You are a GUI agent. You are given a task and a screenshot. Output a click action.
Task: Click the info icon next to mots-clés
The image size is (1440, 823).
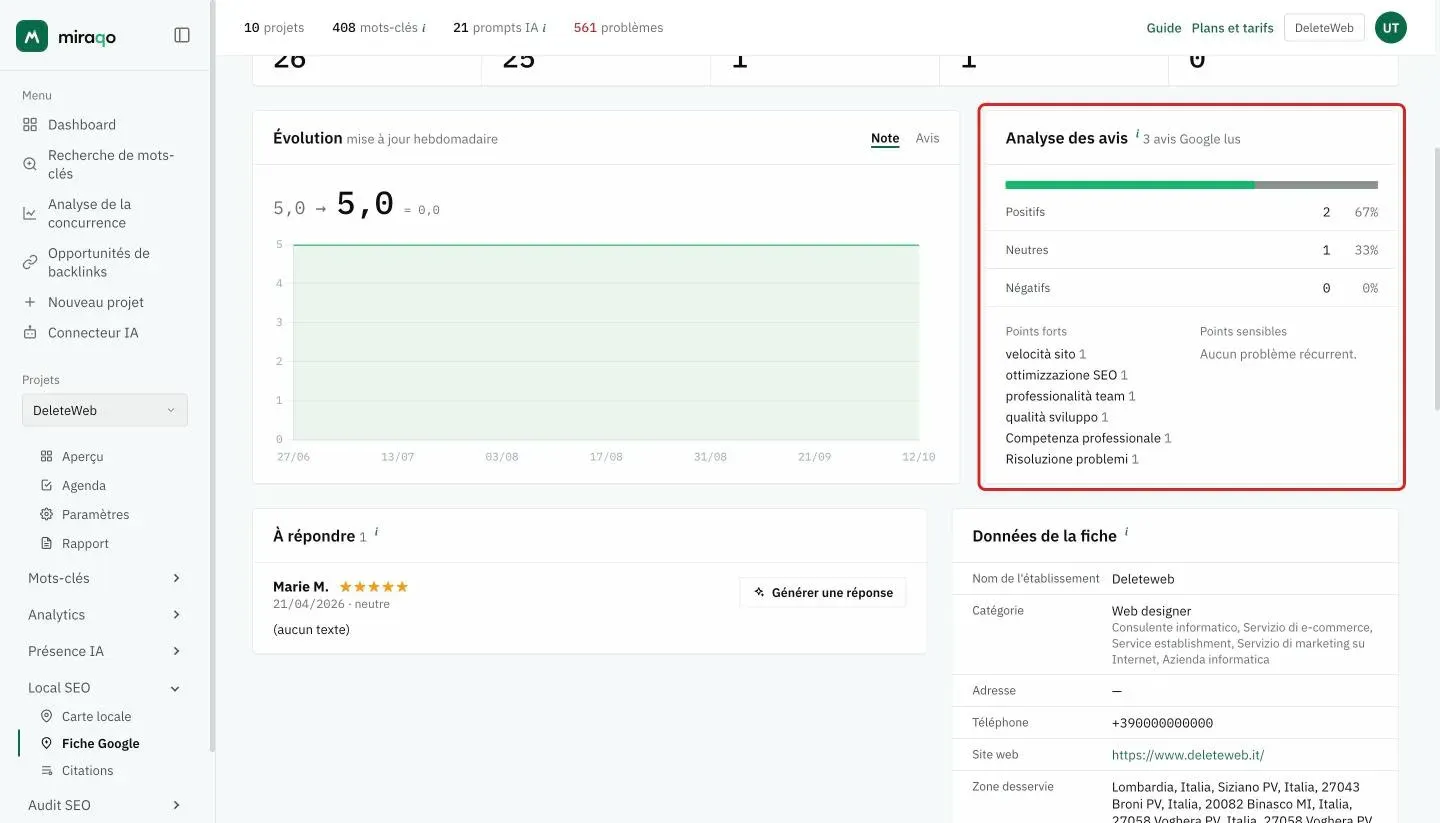pos(424,28)
